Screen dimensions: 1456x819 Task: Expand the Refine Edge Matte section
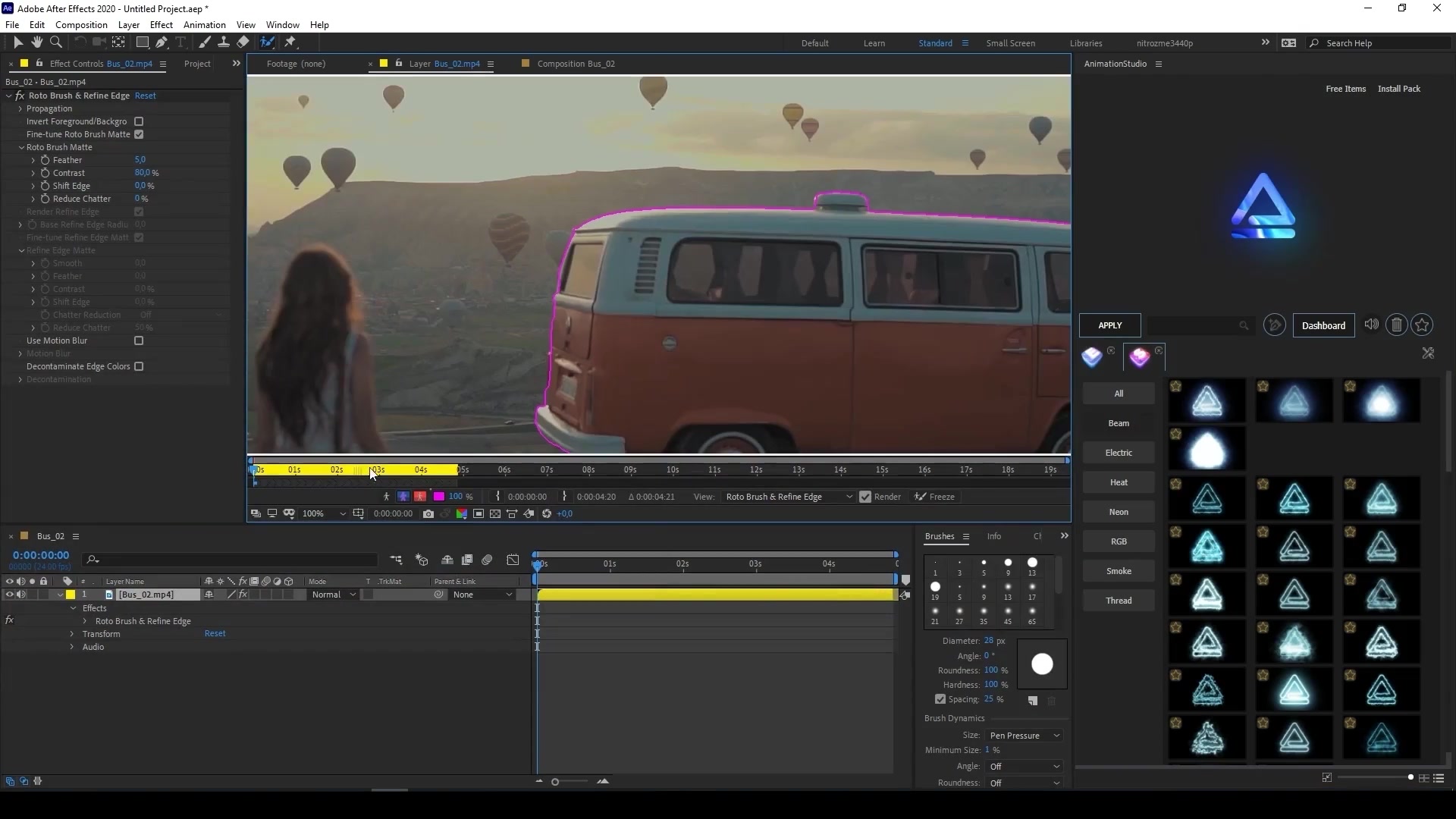[x=21, y=250]
